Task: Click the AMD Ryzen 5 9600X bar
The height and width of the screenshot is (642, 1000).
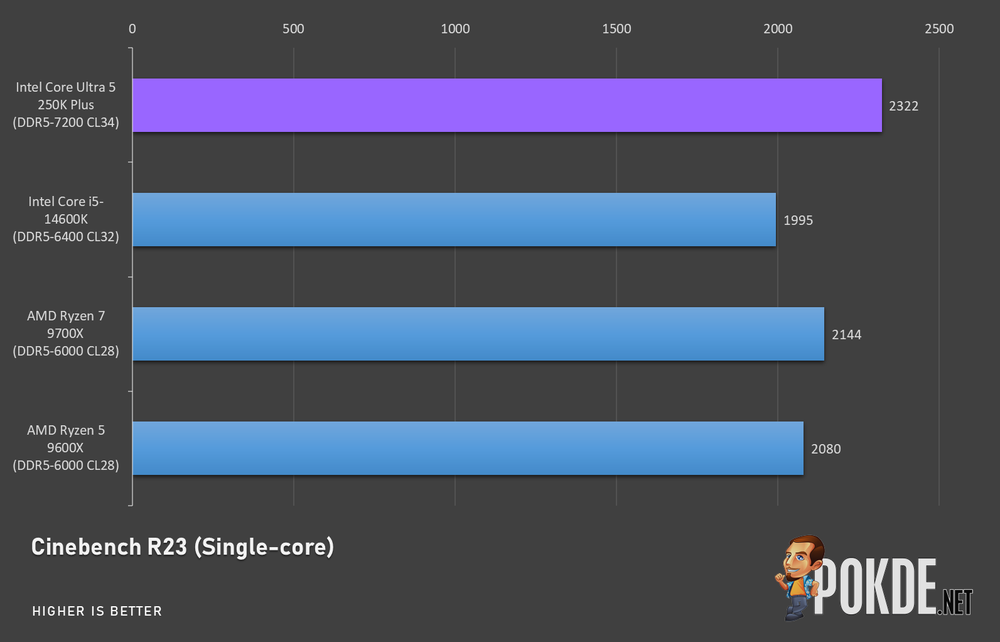Action: (x=468, y=448)
